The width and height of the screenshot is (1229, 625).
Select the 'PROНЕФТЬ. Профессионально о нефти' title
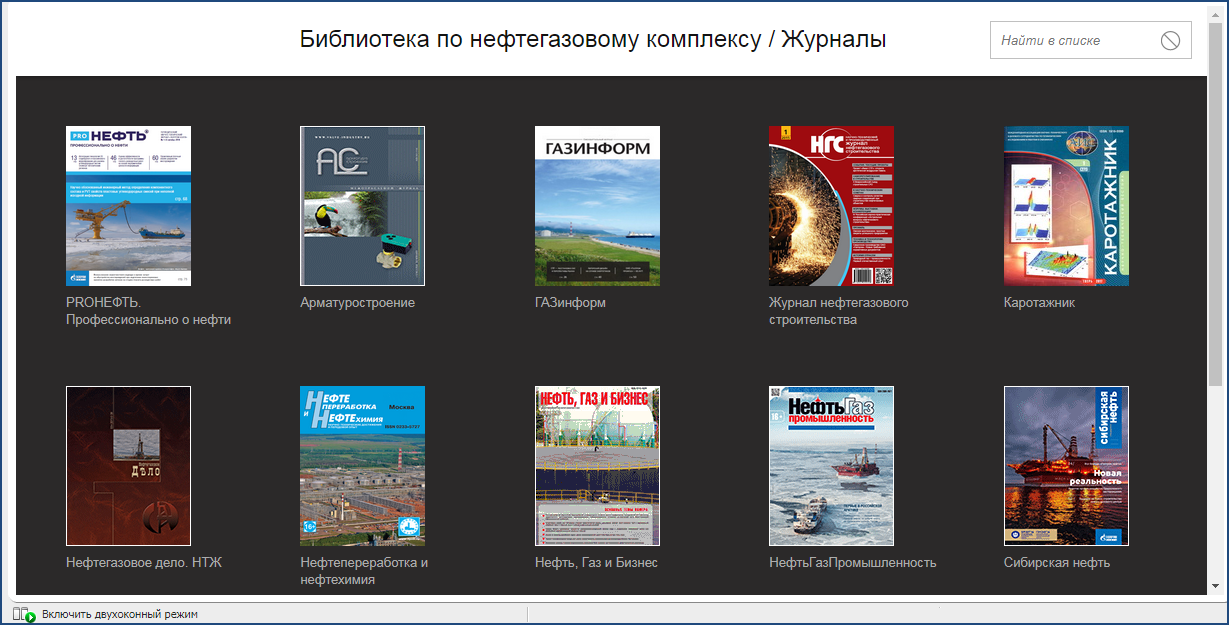tap(148, 311)
